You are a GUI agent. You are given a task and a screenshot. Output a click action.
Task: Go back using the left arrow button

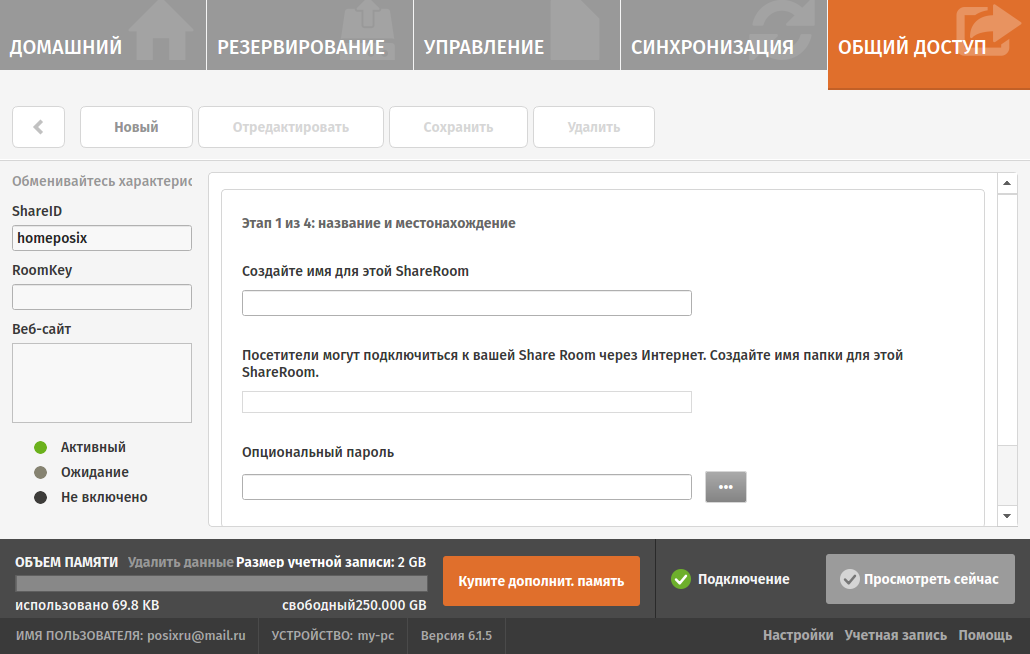click(38, 127)
